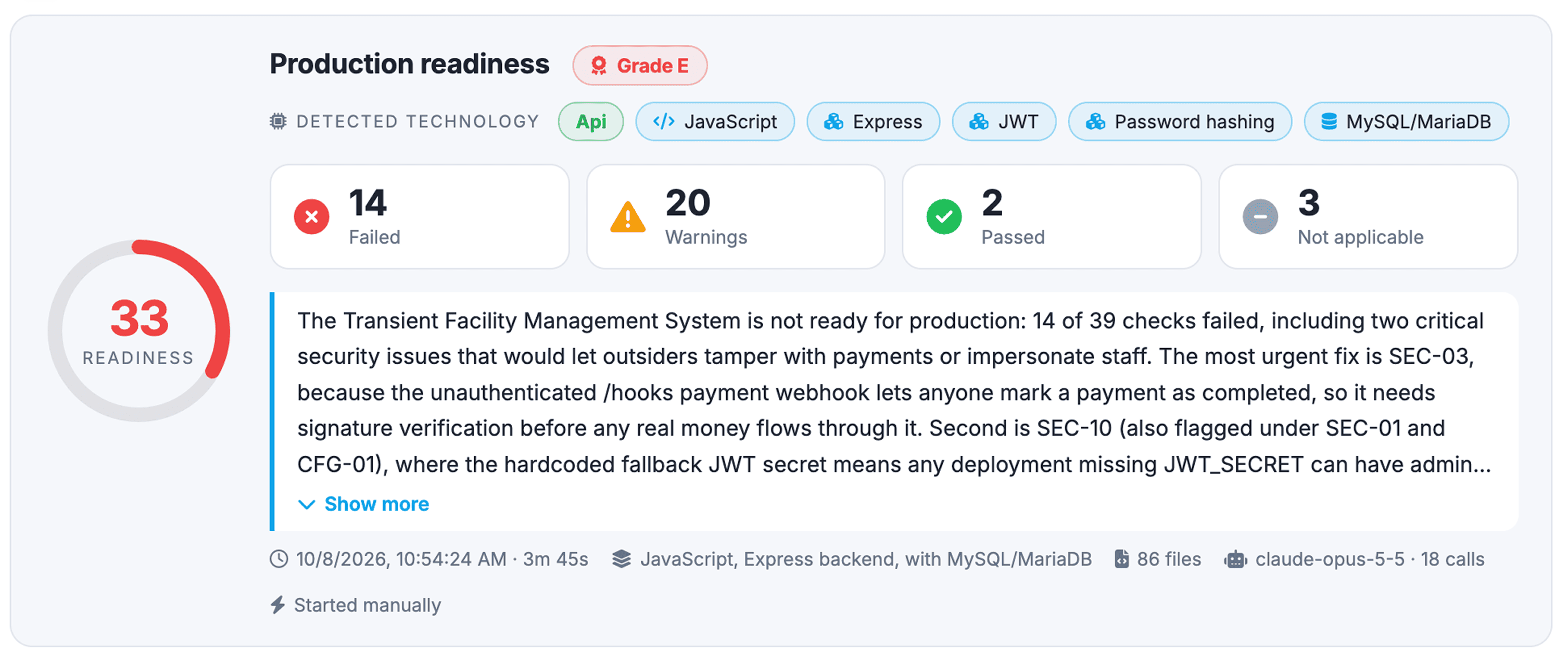1568x665 pixels.
Task: Select the JavaScript technology tag
Action: click(x=715, y=122)
